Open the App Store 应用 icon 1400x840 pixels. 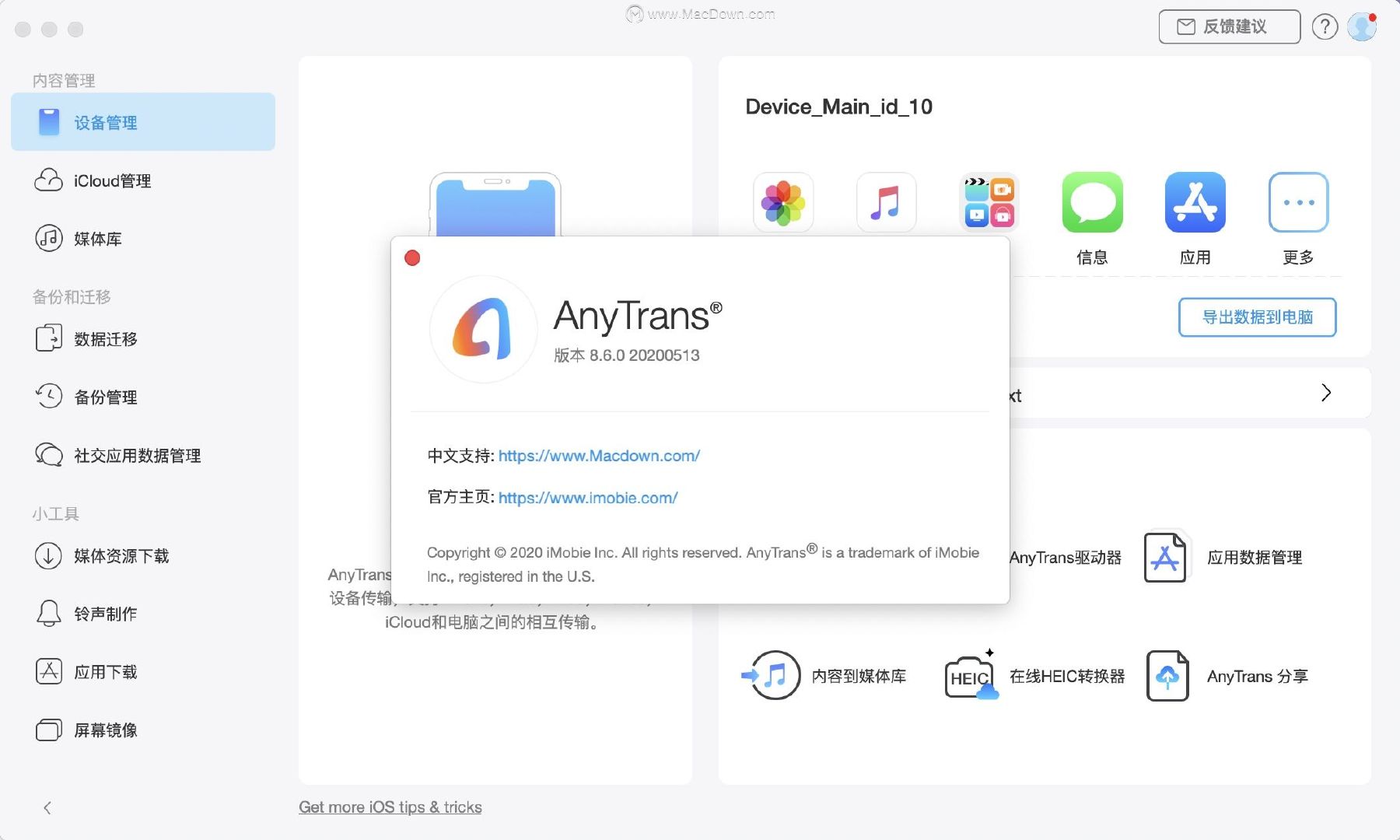tap(1195, 202)
